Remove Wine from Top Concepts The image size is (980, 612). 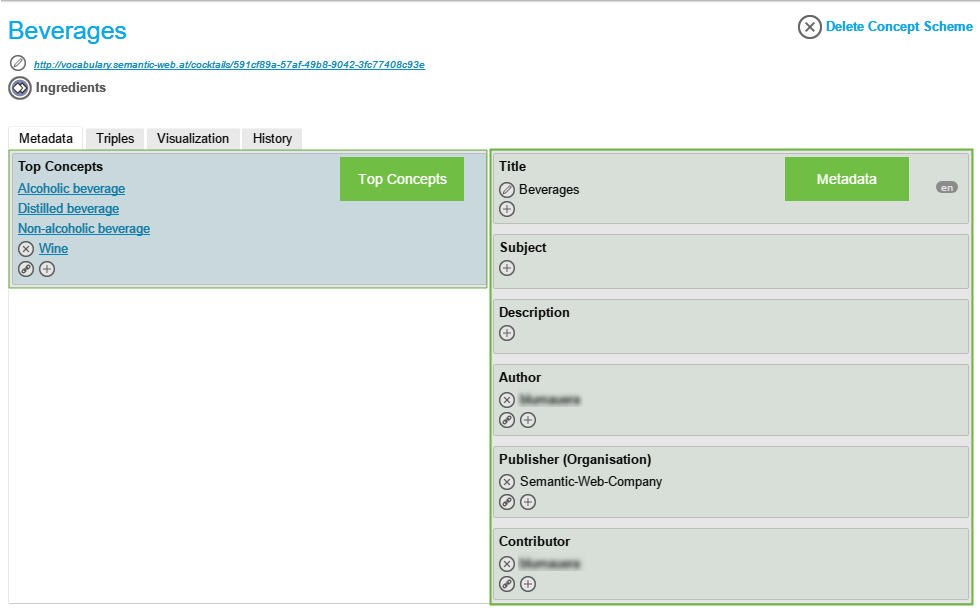pyautogui.click(x=26, y=249)
